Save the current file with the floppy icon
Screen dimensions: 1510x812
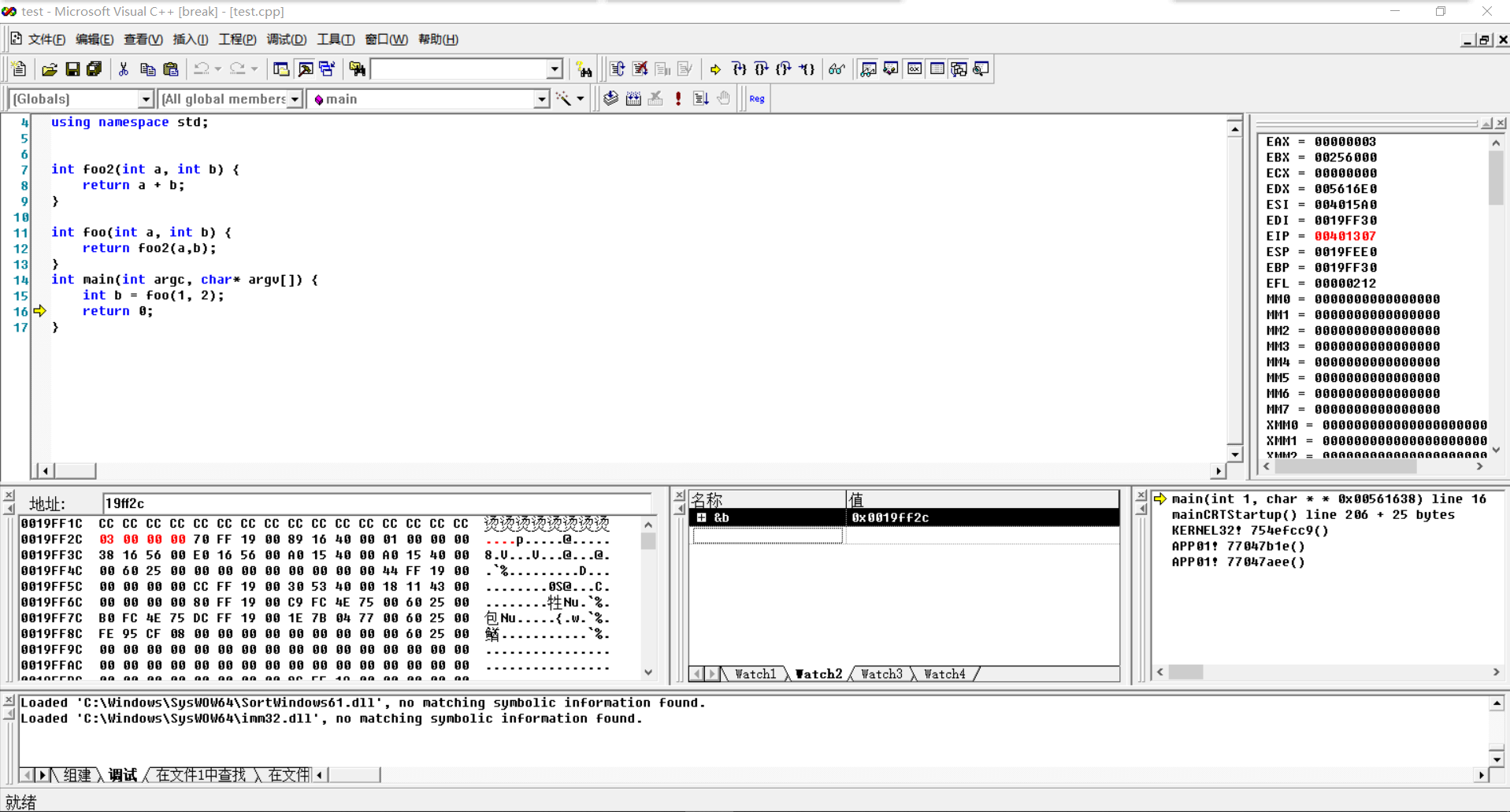click(72, 69)
